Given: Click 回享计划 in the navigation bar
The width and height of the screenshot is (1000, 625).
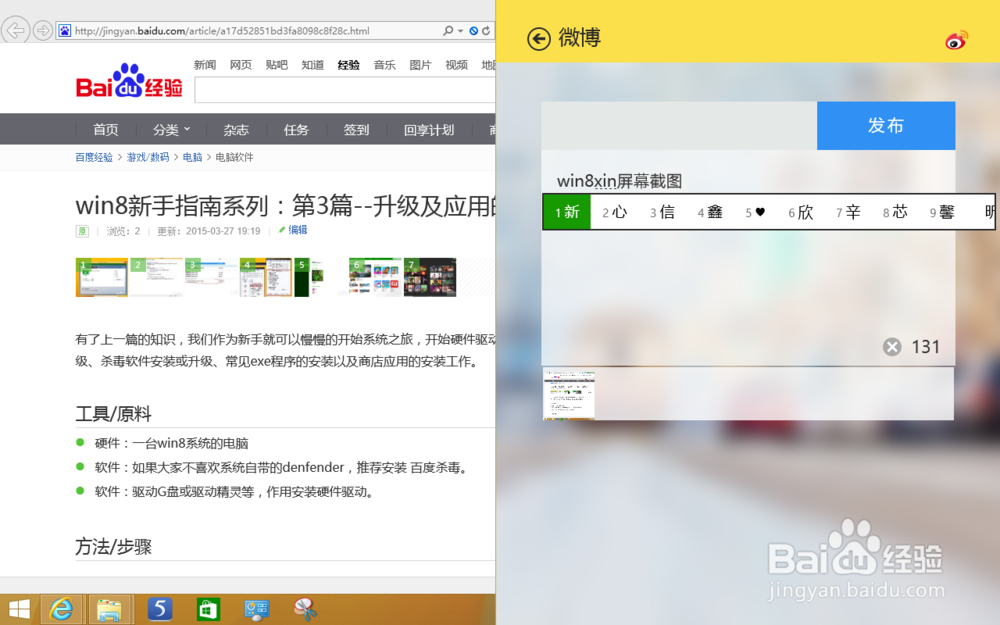Looking at the screenshot, I should (x=429, y=130).
